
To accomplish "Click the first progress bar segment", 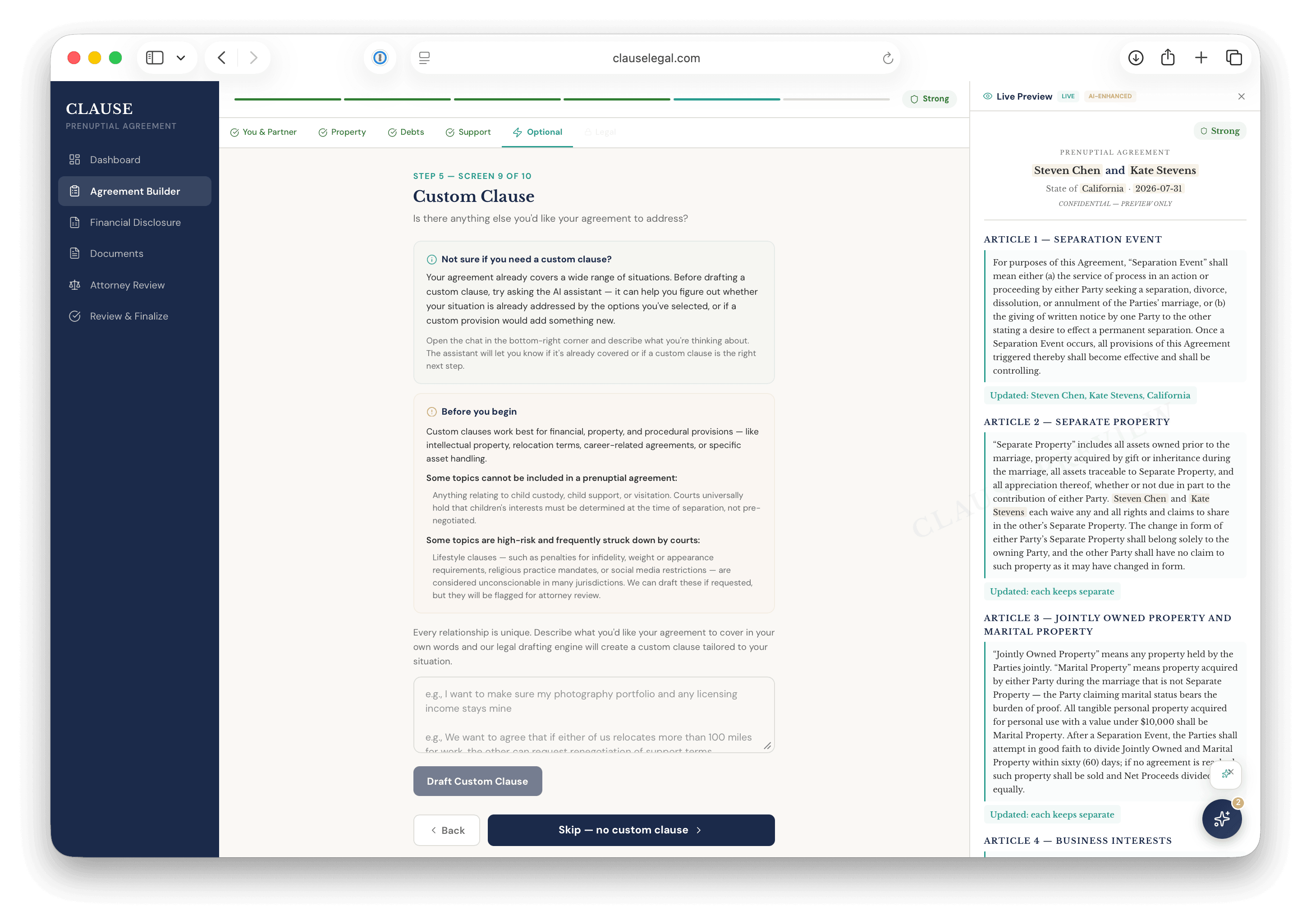I will (x=287, y=99).
